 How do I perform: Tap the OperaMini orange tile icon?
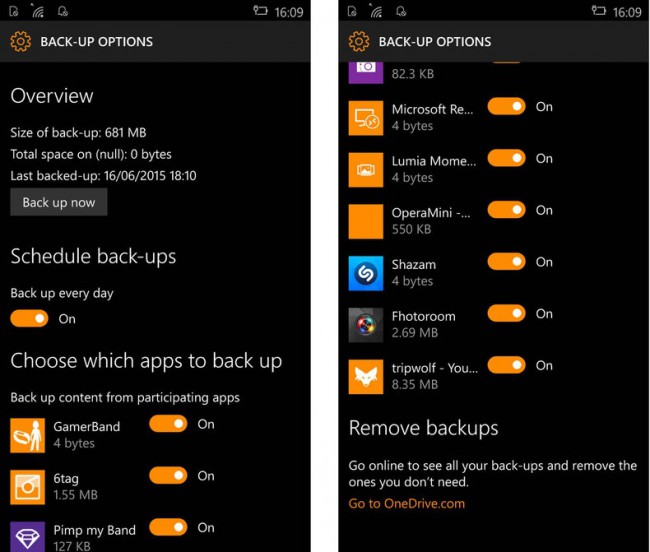366,222
